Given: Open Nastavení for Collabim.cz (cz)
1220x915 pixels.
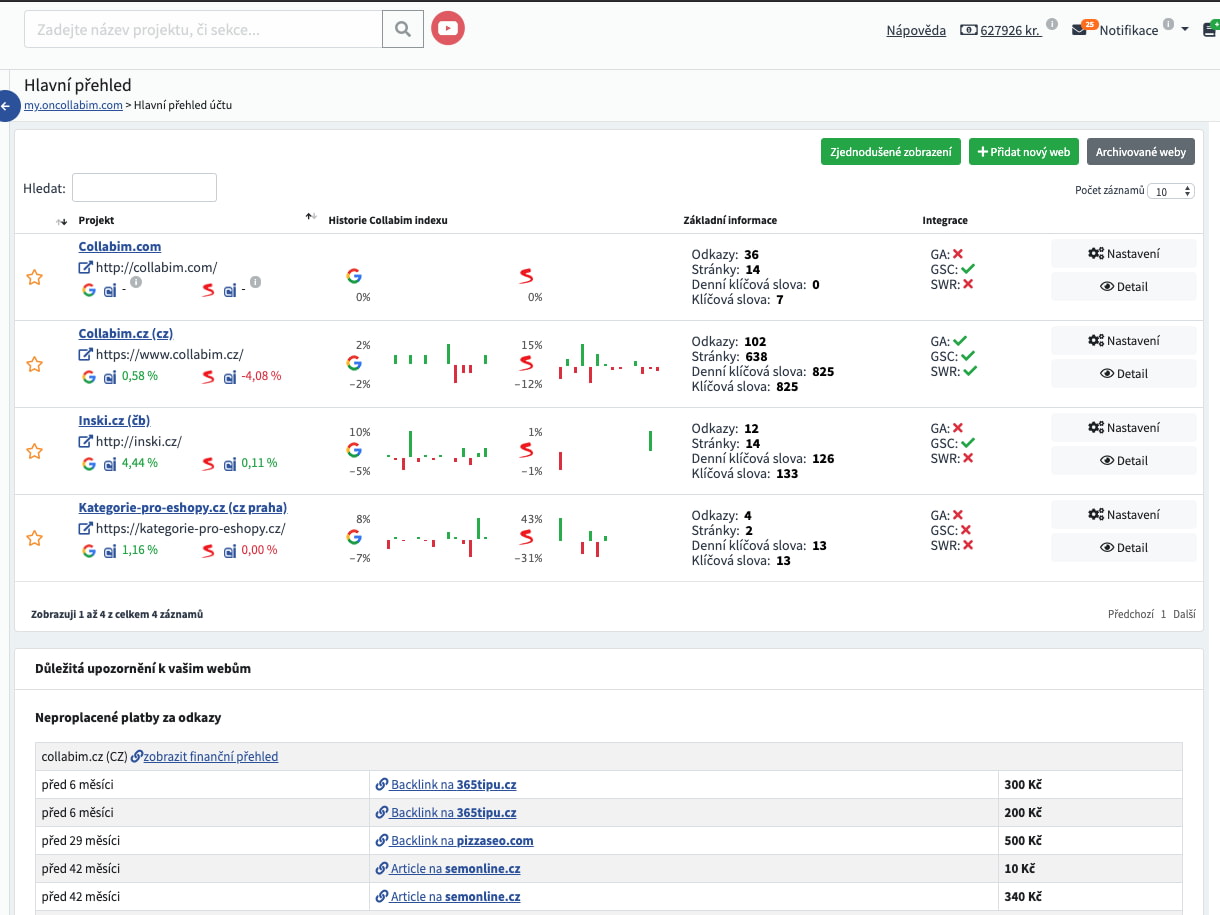Looking at the screenshot, I should (1124, 341).
